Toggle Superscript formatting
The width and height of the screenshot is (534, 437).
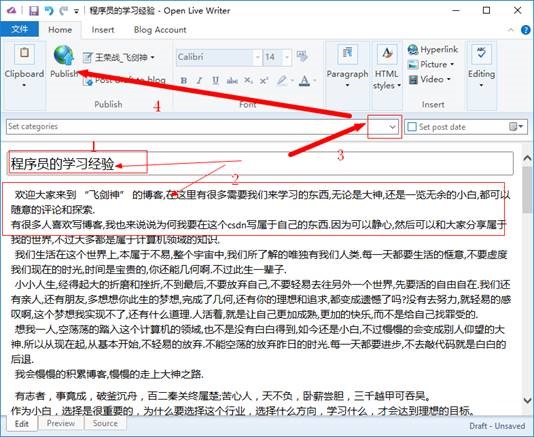point(264,80)
